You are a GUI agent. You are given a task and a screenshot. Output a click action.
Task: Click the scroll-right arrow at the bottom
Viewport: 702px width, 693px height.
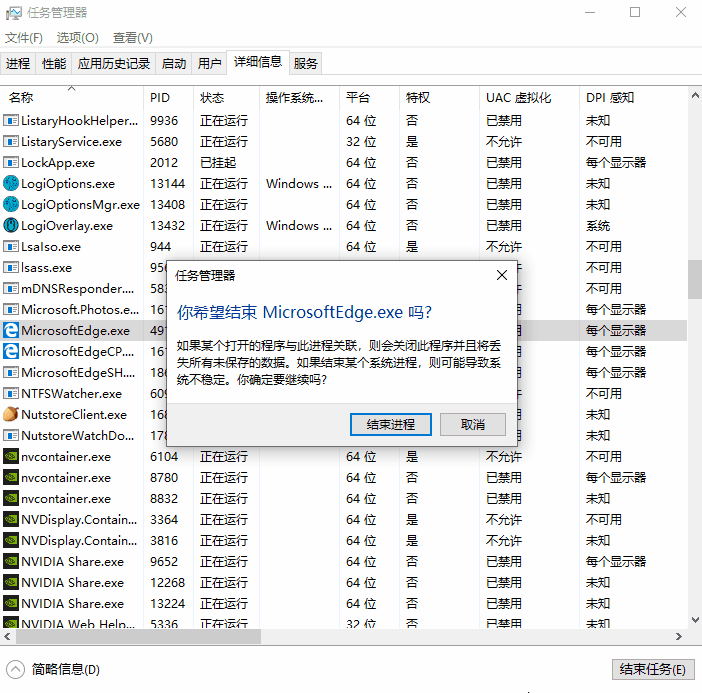679,636
